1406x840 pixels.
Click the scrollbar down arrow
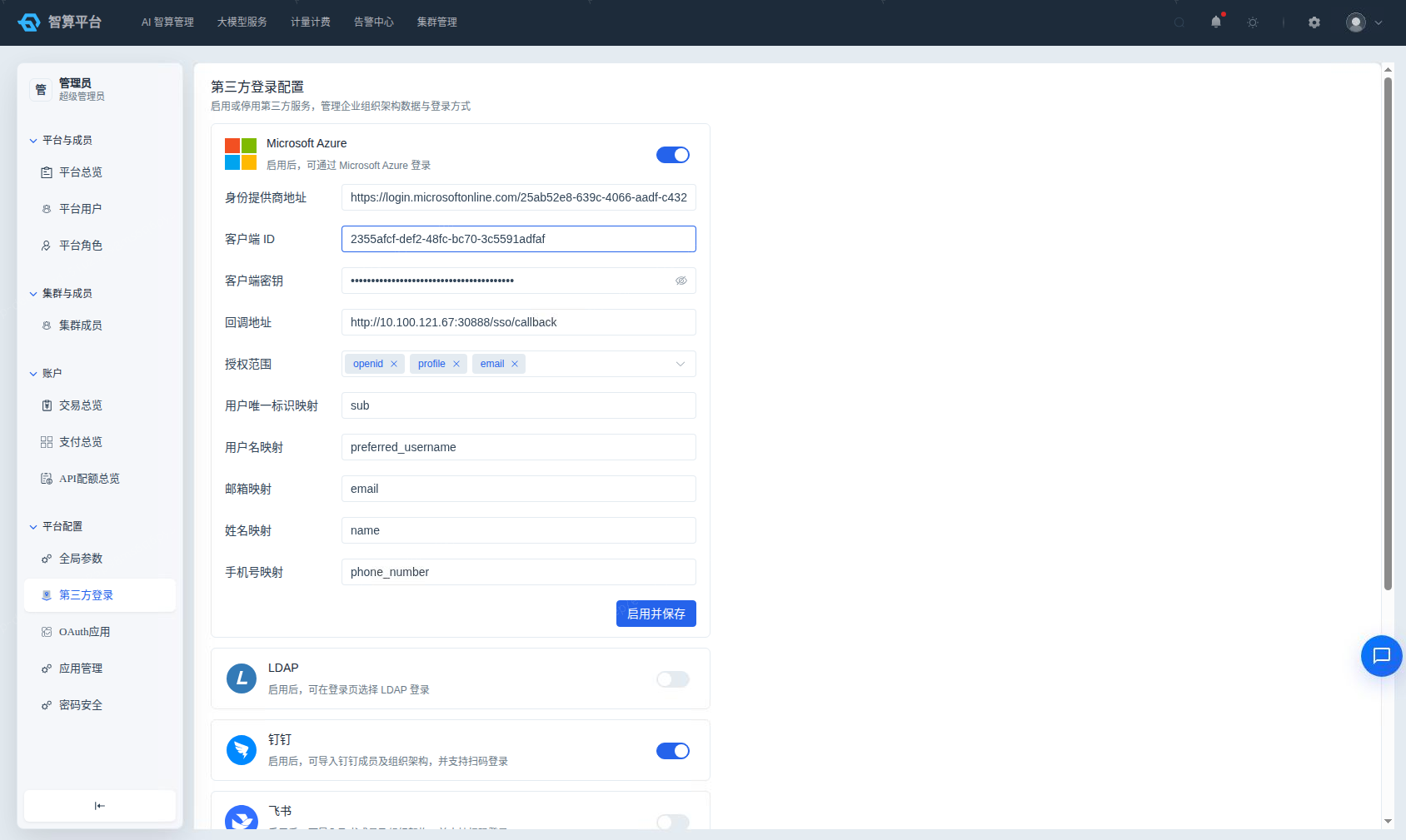point(1388,821)
